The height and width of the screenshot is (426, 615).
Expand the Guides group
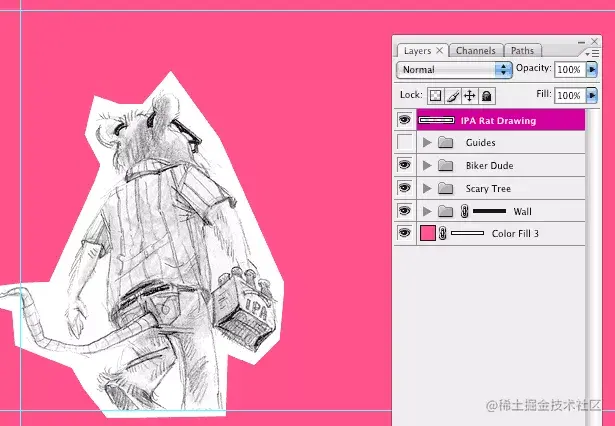coord(427,142)
